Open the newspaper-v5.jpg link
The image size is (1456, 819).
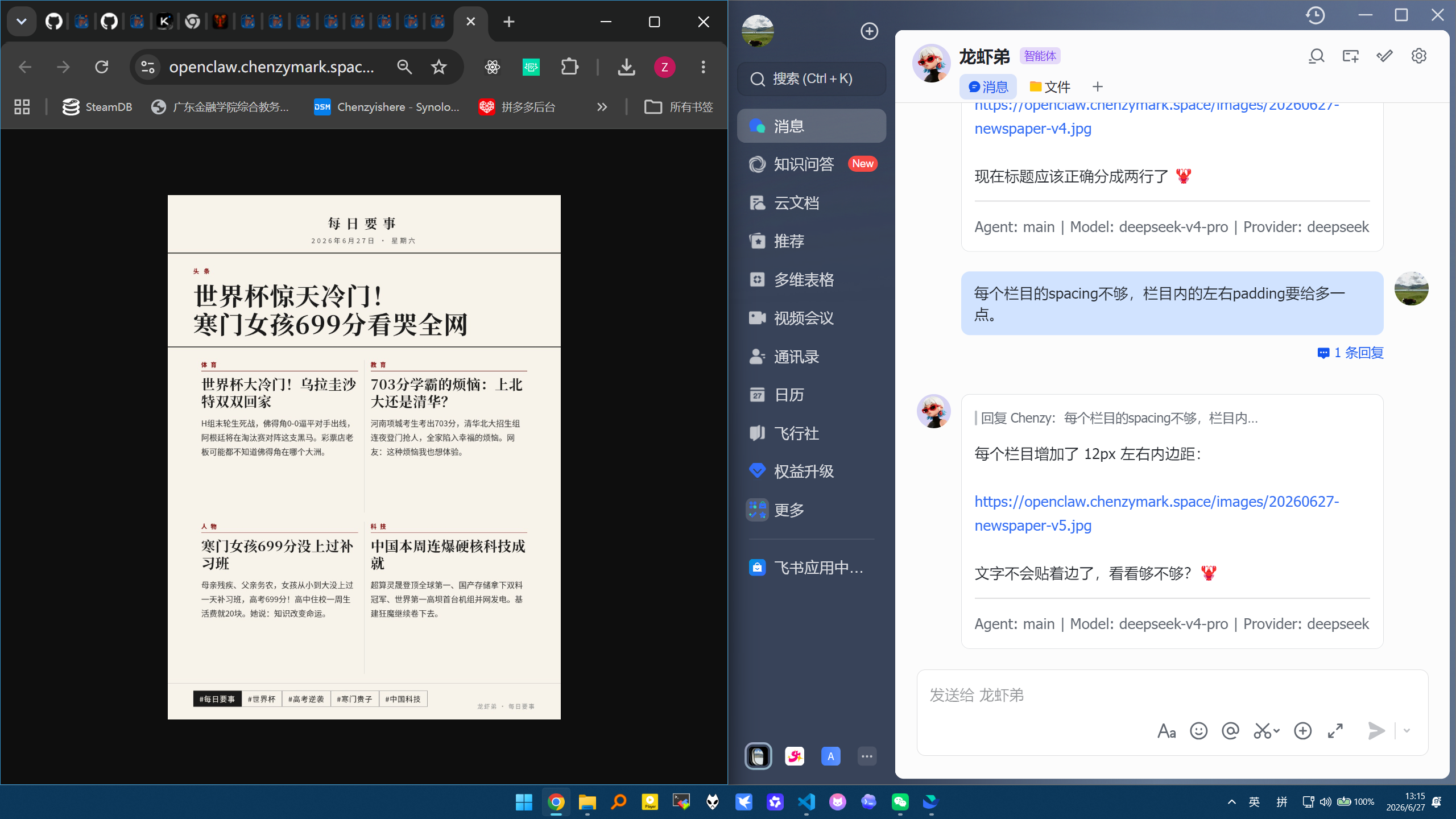(1157, 513)
